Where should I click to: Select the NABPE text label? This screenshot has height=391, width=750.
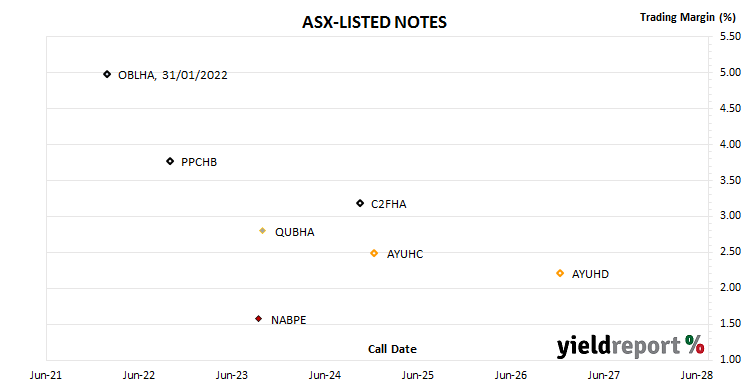click(x=288, y=320)
